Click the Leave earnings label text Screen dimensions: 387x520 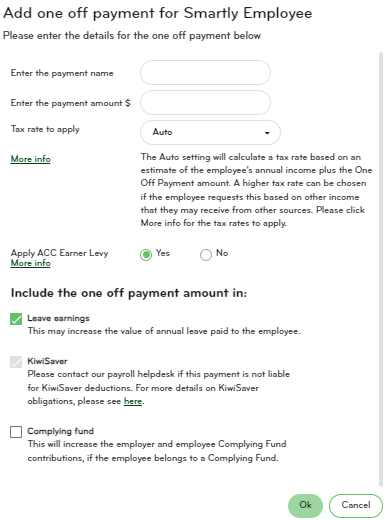click(58, 318)
